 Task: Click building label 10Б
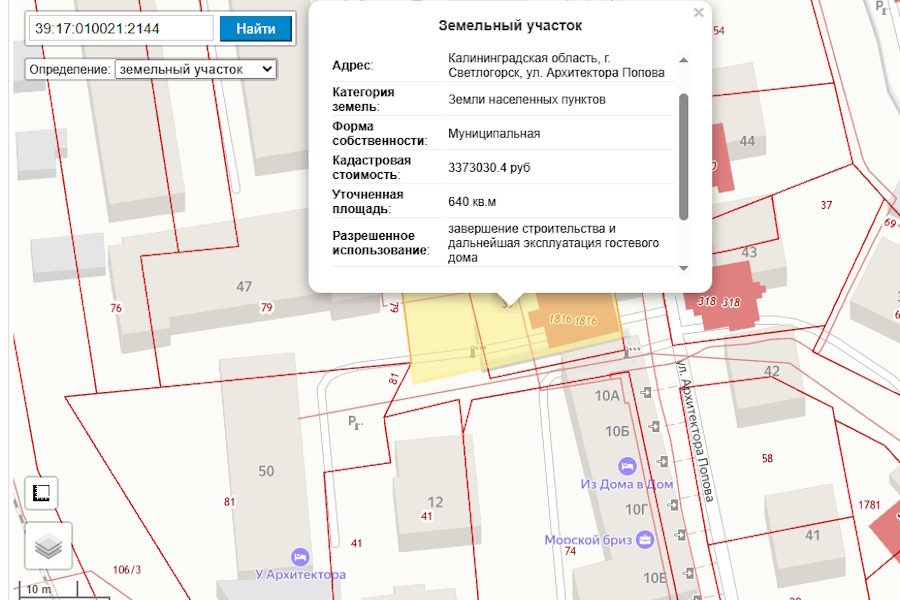[617, 431]
